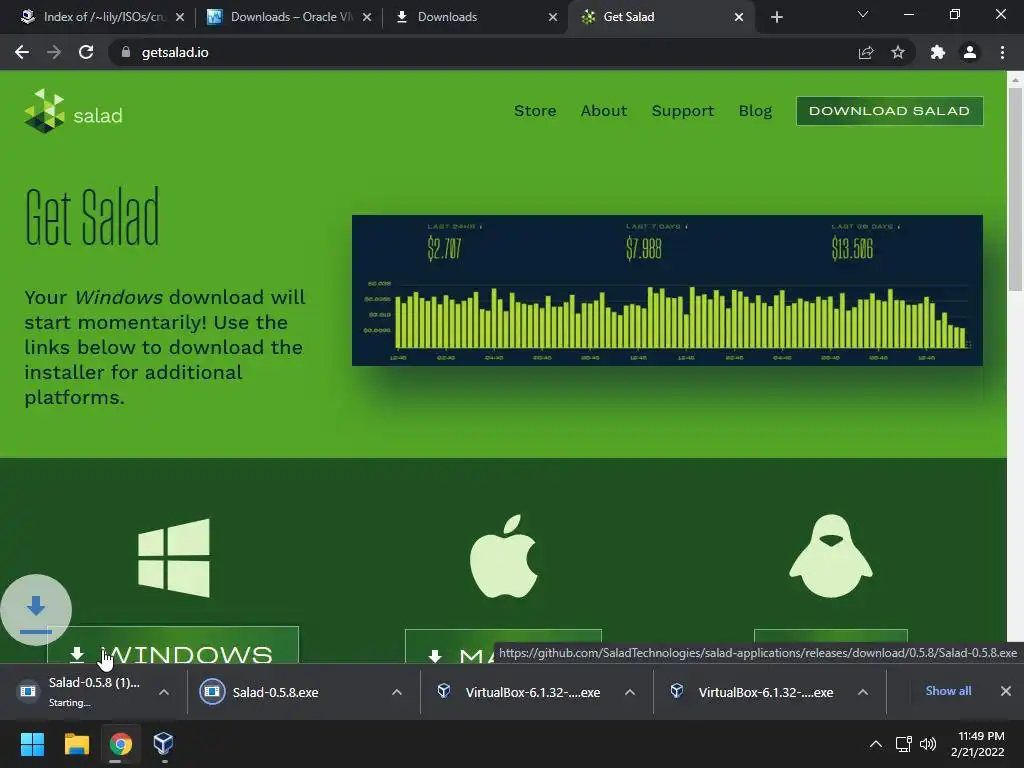The height and width of the screenshot is (768, 1024).
Task: Open File Explorer from taskbar
Action: pos(76,743)
